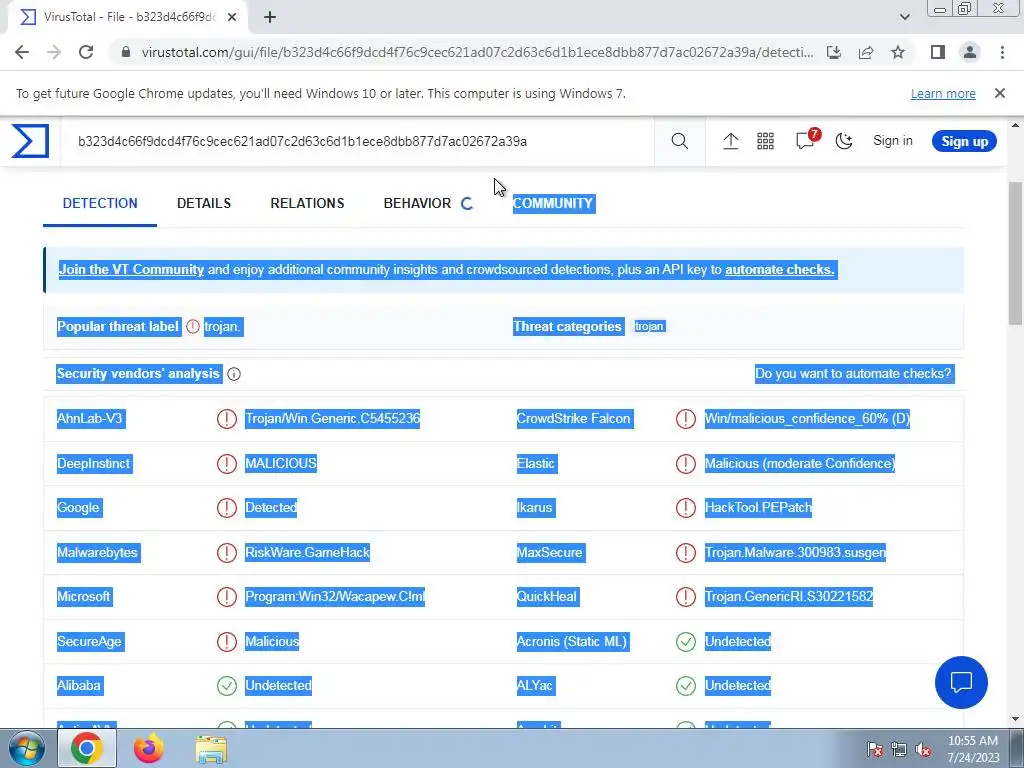Click Join the VT Community link
The image size is (1024, 768).
coord(131,270)
